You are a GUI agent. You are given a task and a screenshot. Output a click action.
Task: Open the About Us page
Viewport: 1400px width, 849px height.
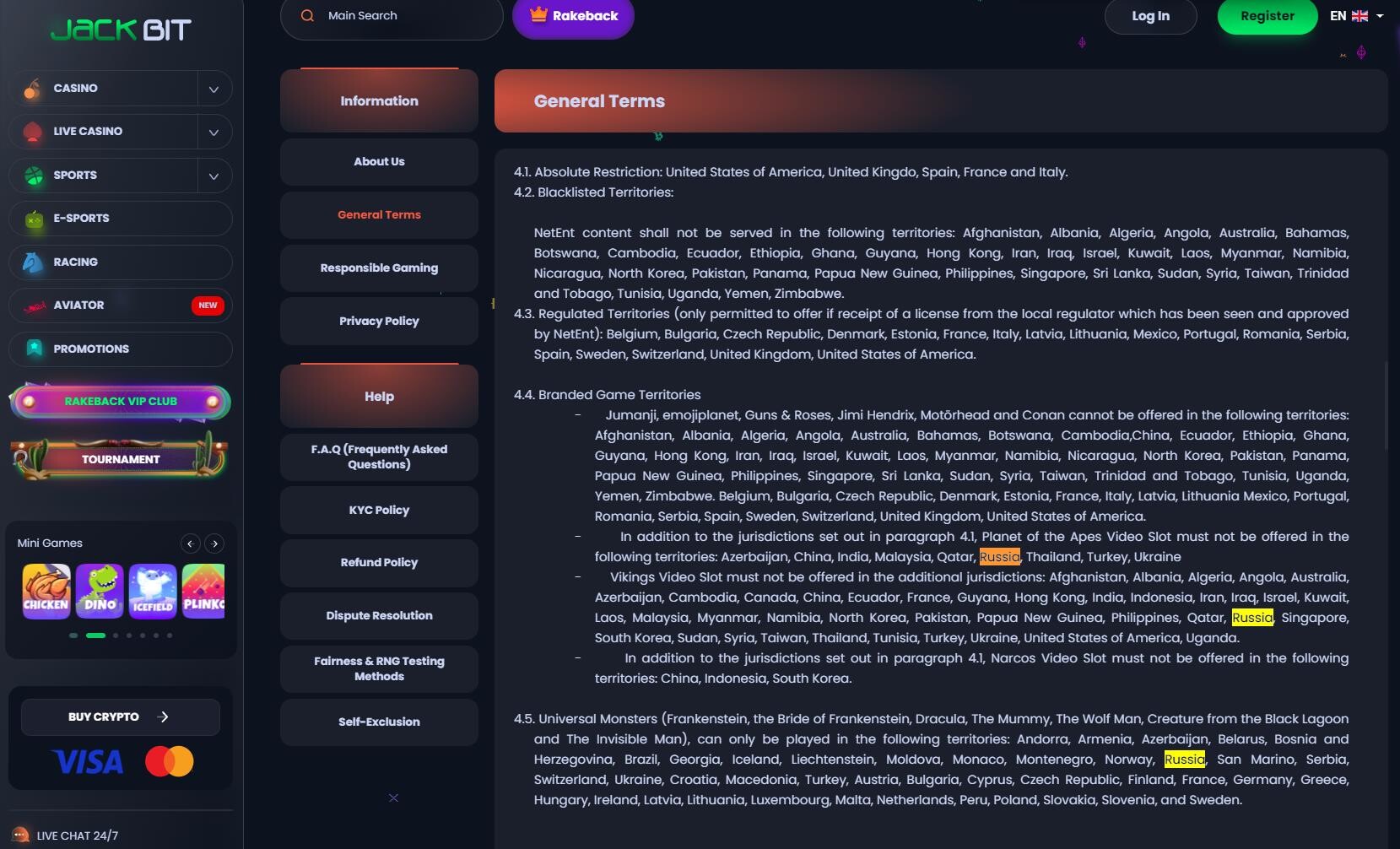(379, 162)
